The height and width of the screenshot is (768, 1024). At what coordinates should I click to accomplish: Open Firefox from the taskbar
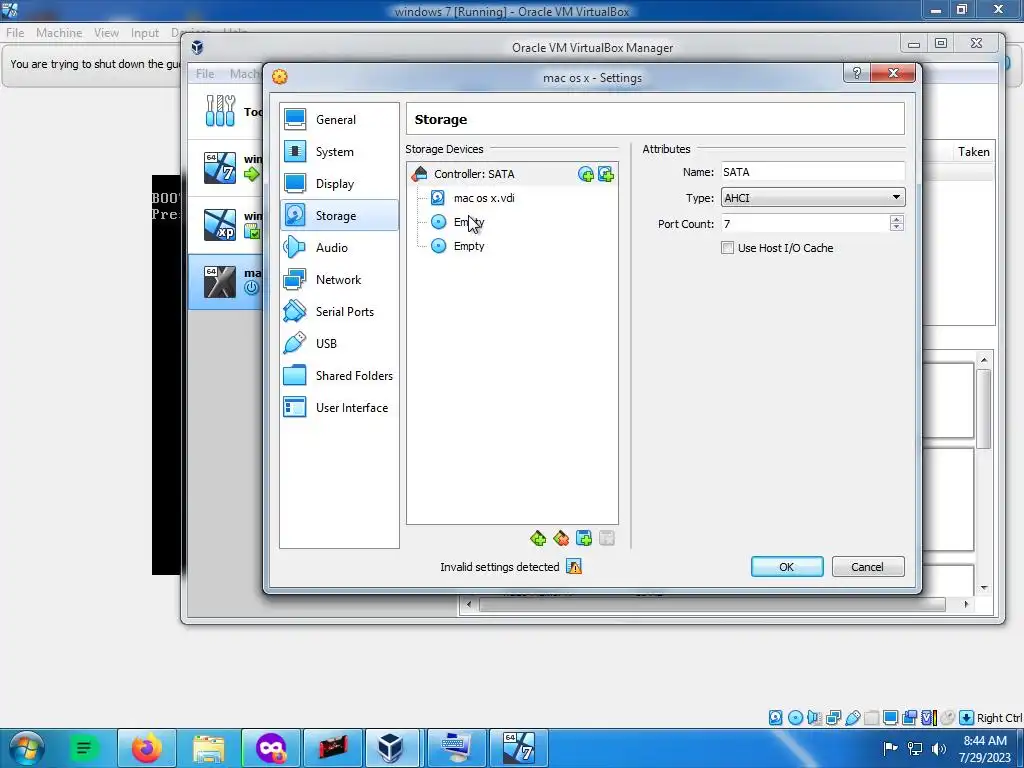147,748
